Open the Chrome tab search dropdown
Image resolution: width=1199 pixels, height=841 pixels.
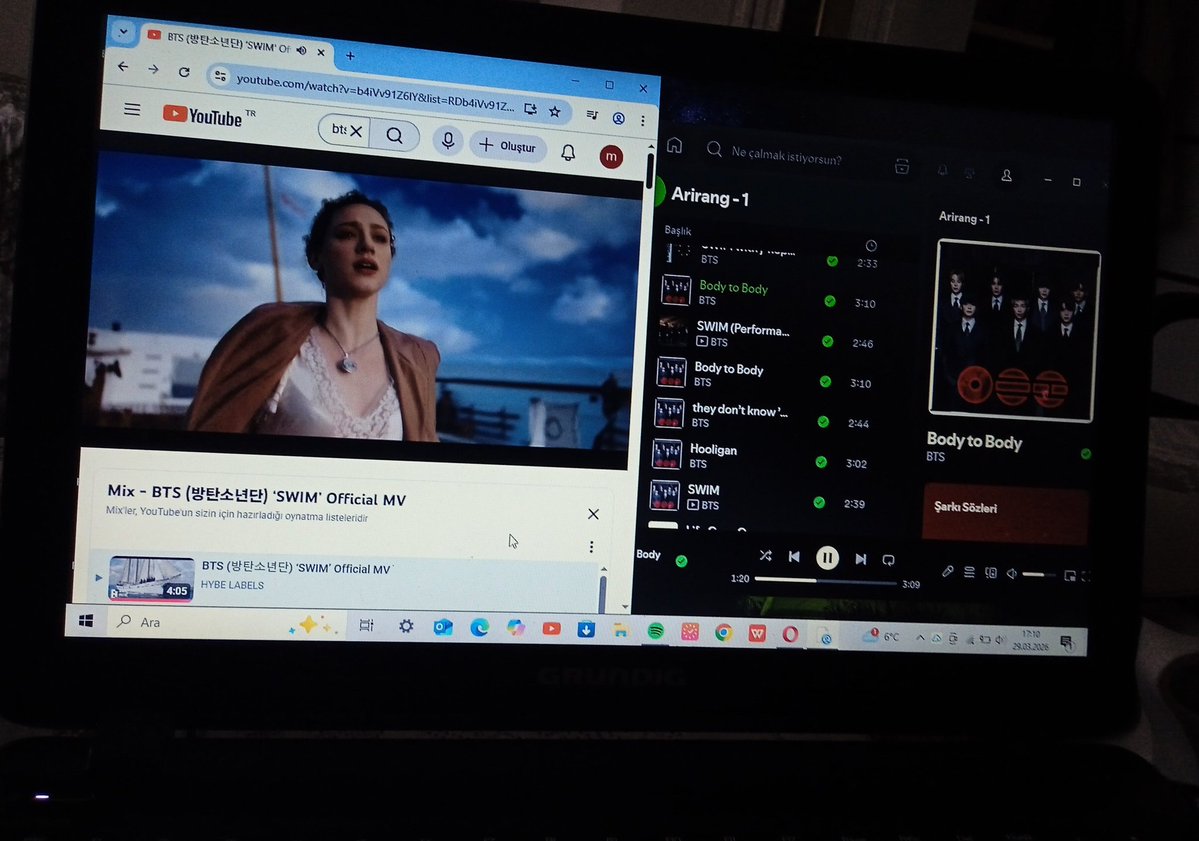pos(123,32)
